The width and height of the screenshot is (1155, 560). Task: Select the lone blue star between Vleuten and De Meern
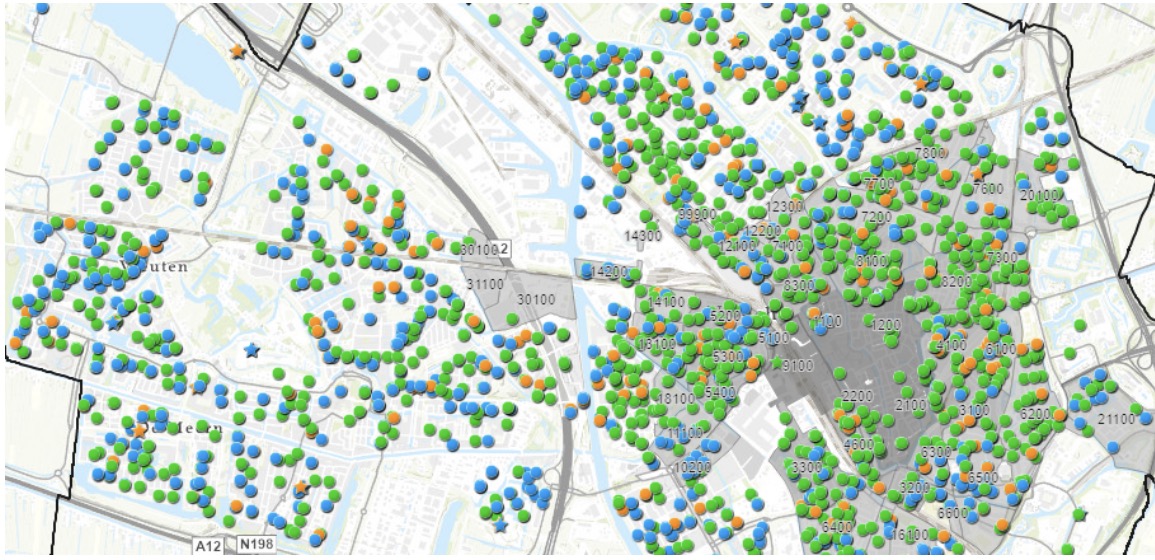point(252,350)
